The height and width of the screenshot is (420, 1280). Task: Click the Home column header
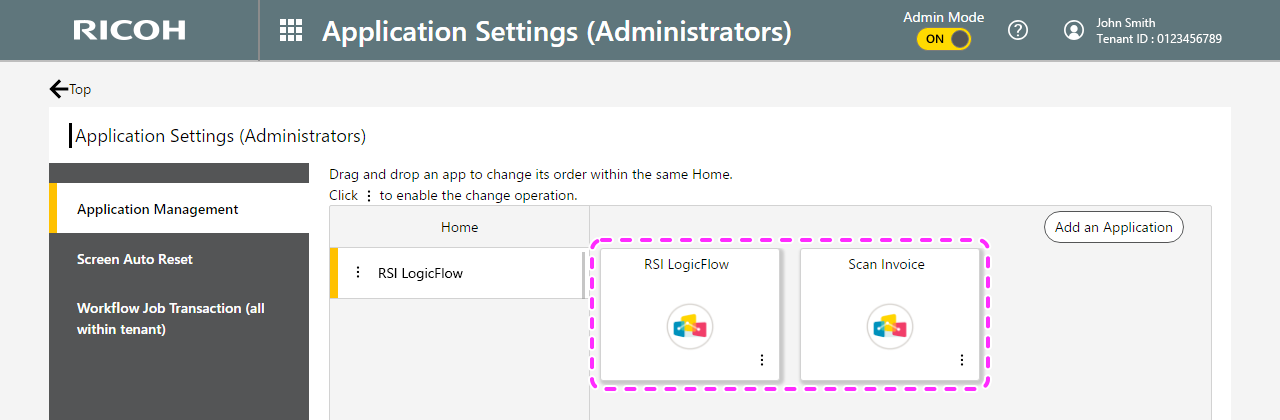pos(460,227)
